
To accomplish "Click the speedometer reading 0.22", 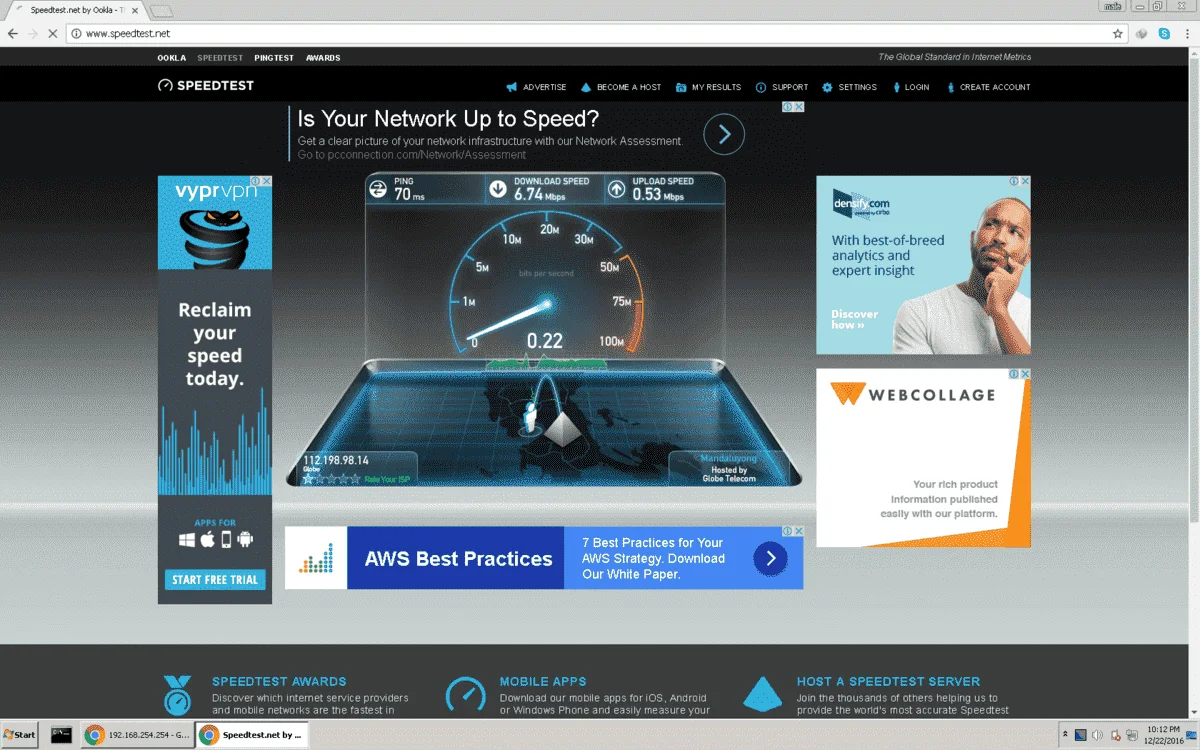I will pos(545,340).
